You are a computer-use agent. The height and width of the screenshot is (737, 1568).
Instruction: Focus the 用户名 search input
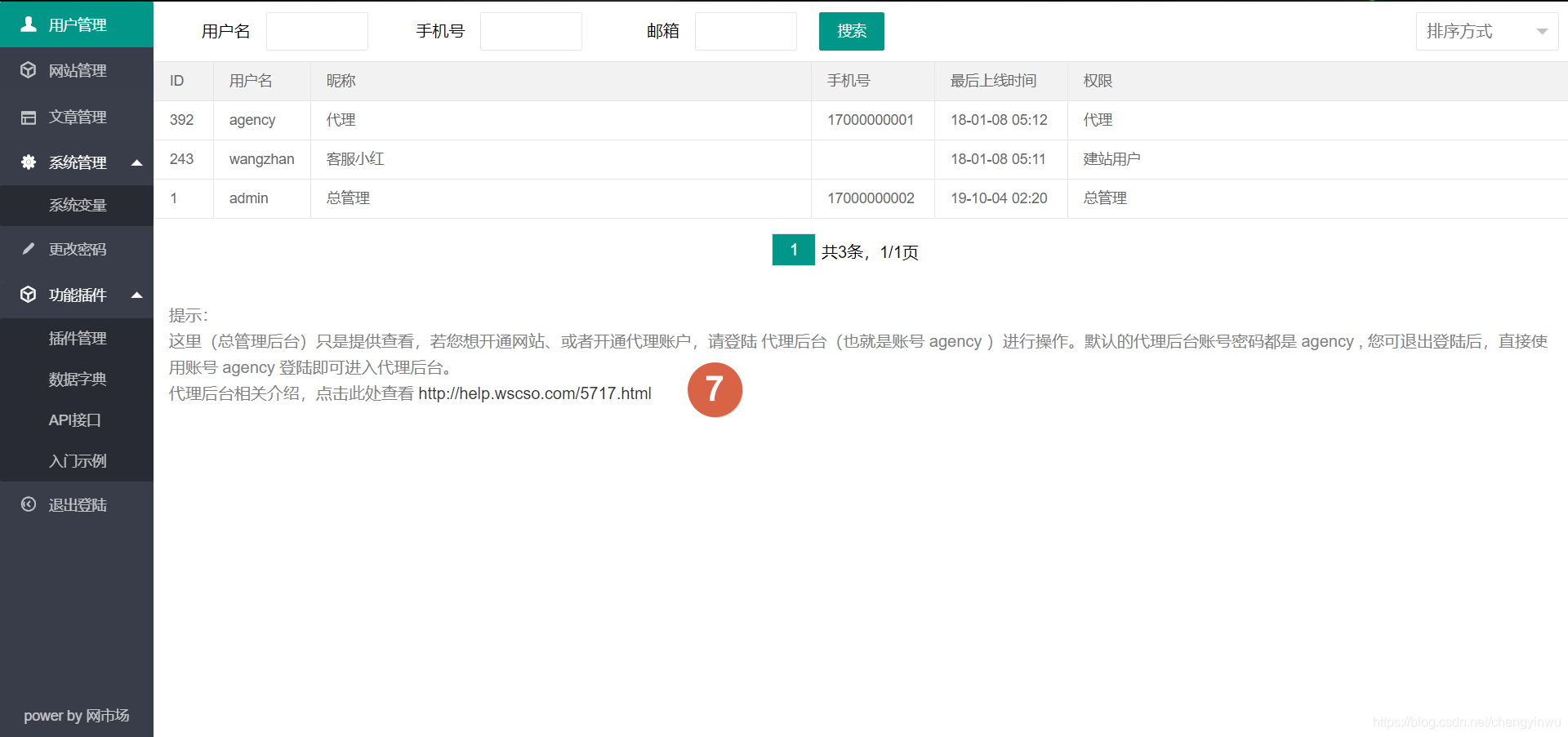pos(317,31)
